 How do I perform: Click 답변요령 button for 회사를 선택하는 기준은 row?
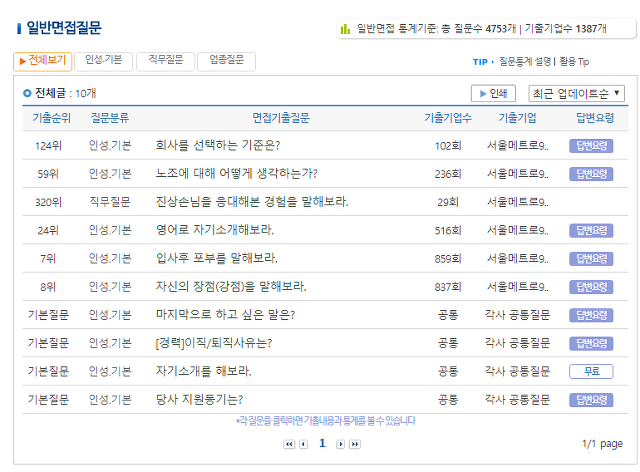coord(591,146)
